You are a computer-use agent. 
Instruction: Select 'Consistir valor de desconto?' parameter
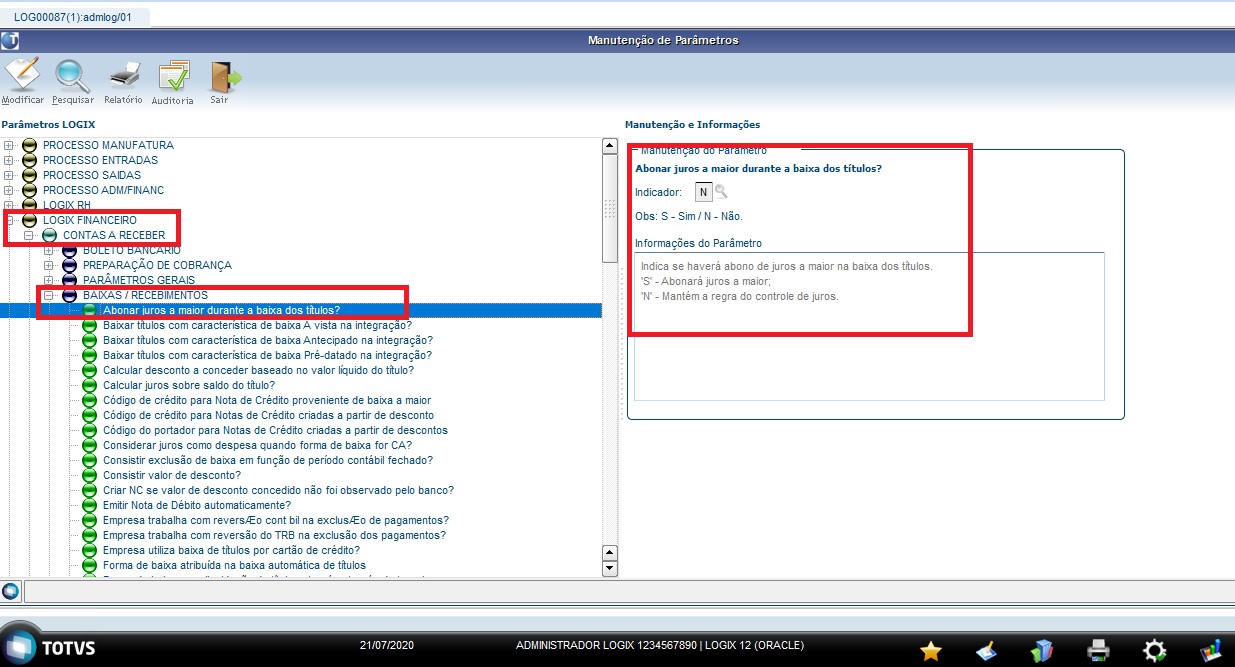[x=172, y=475]
